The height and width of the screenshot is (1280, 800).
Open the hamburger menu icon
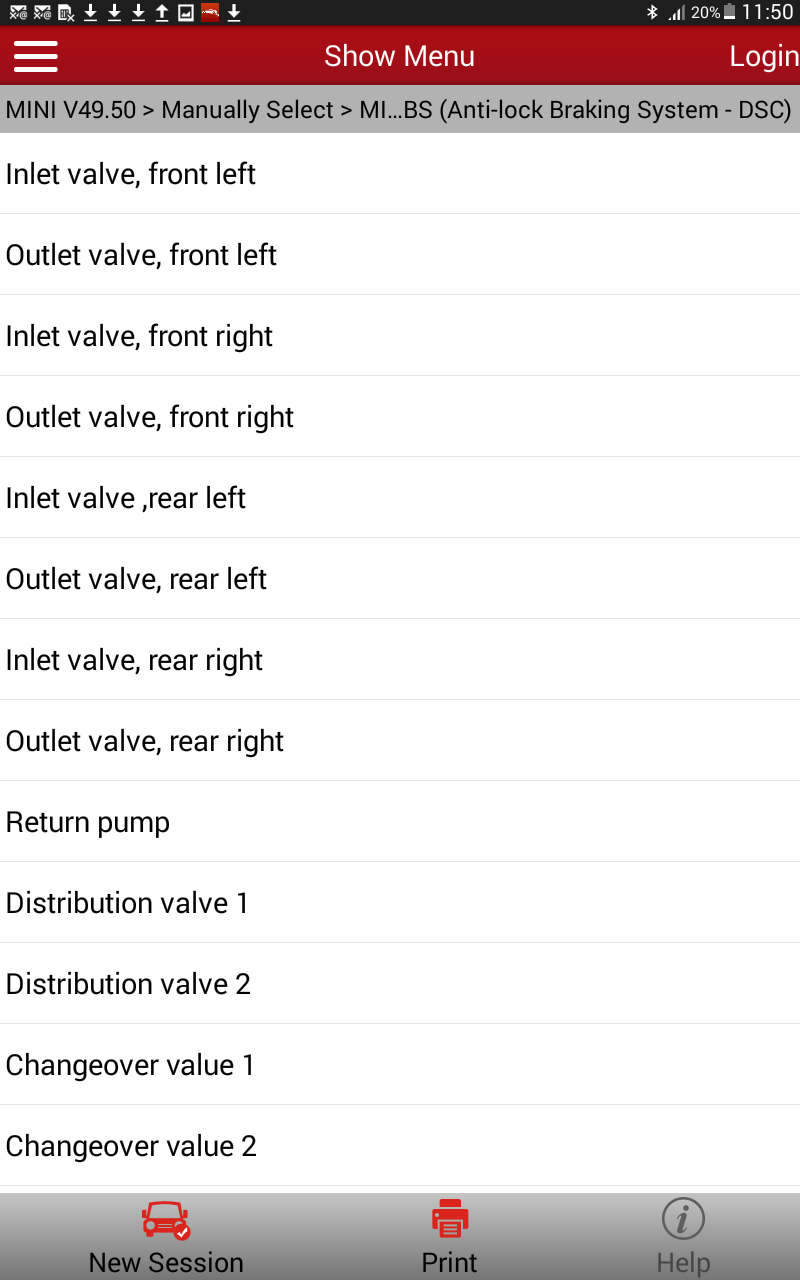(35, 56)
